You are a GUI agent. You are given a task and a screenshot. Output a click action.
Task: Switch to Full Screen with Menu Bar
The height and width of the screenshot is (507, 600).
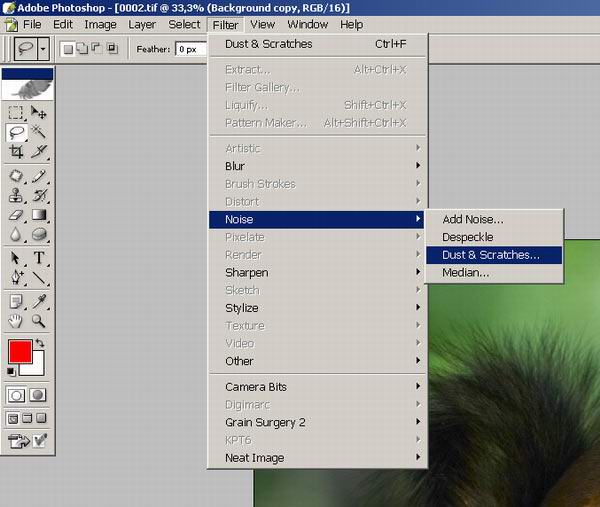tap(27, 418)
